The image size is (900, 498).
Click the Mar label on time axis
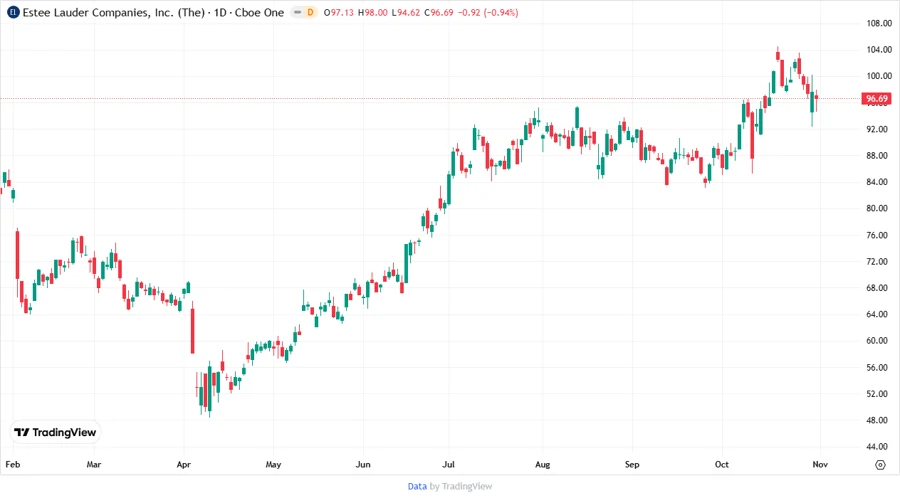[x=94, y=464]
